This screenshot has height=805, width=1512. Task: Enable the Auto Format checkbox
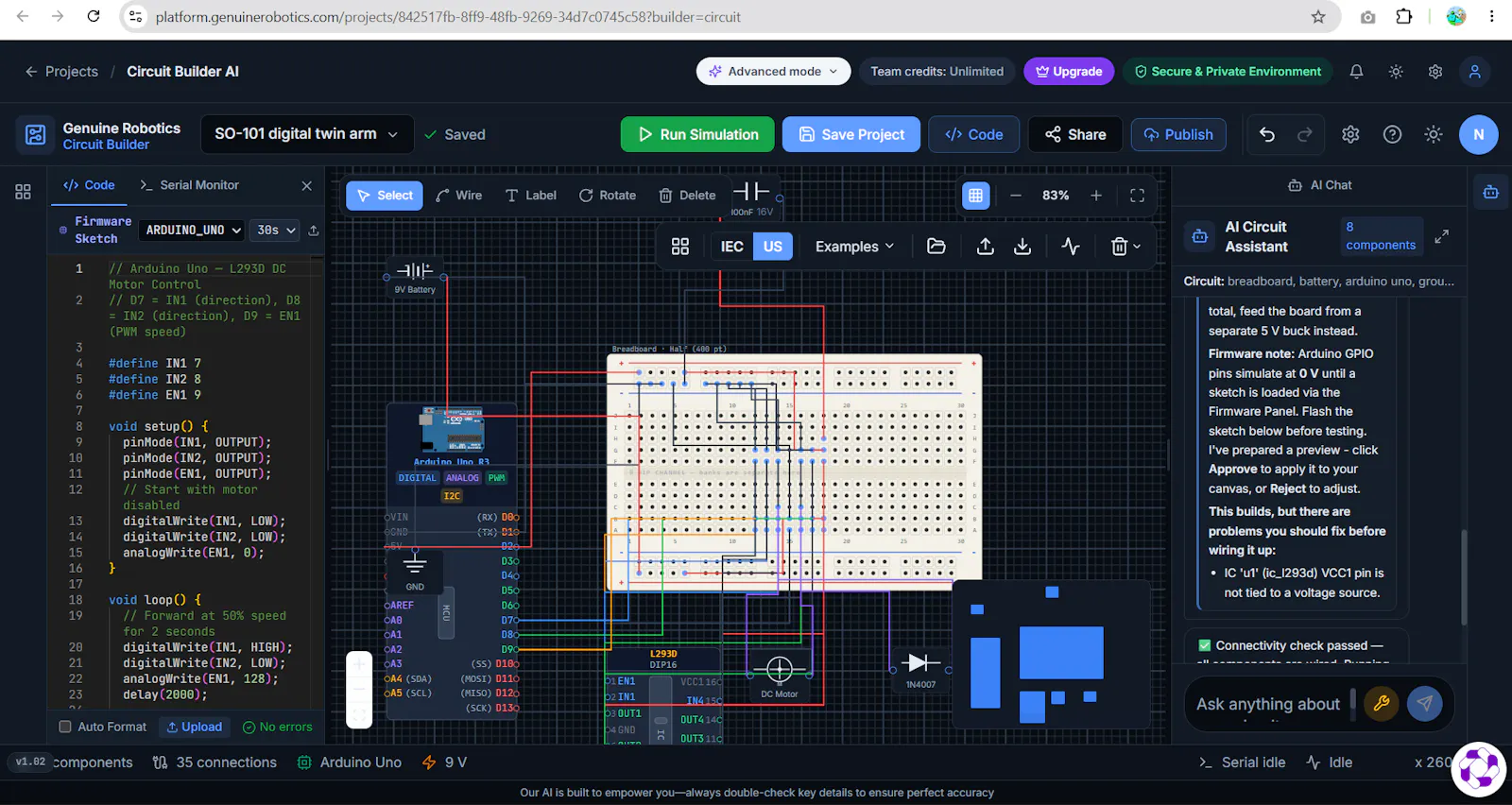(x=65, y=727)
